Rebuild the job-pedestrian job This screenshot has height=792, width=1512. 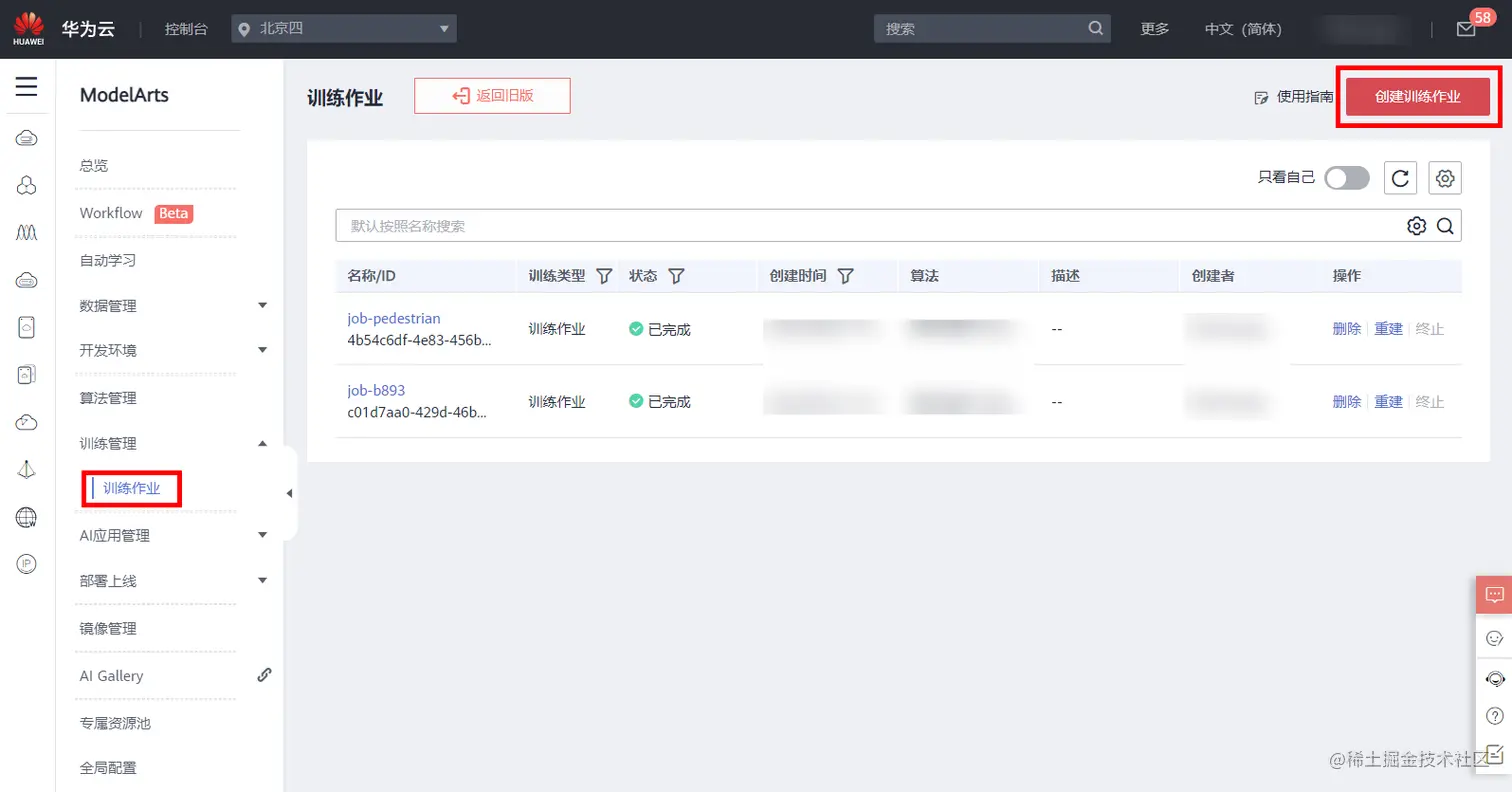coord(1389,328)
